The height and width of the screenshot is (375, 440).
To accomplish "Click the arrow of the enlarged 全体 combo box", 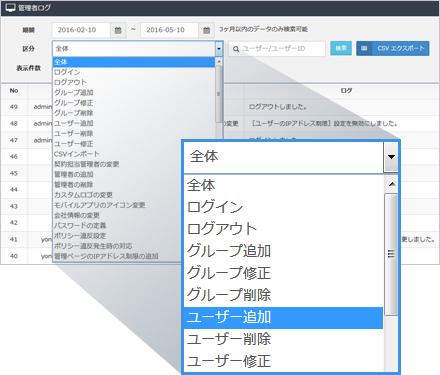I will [391, 157].
